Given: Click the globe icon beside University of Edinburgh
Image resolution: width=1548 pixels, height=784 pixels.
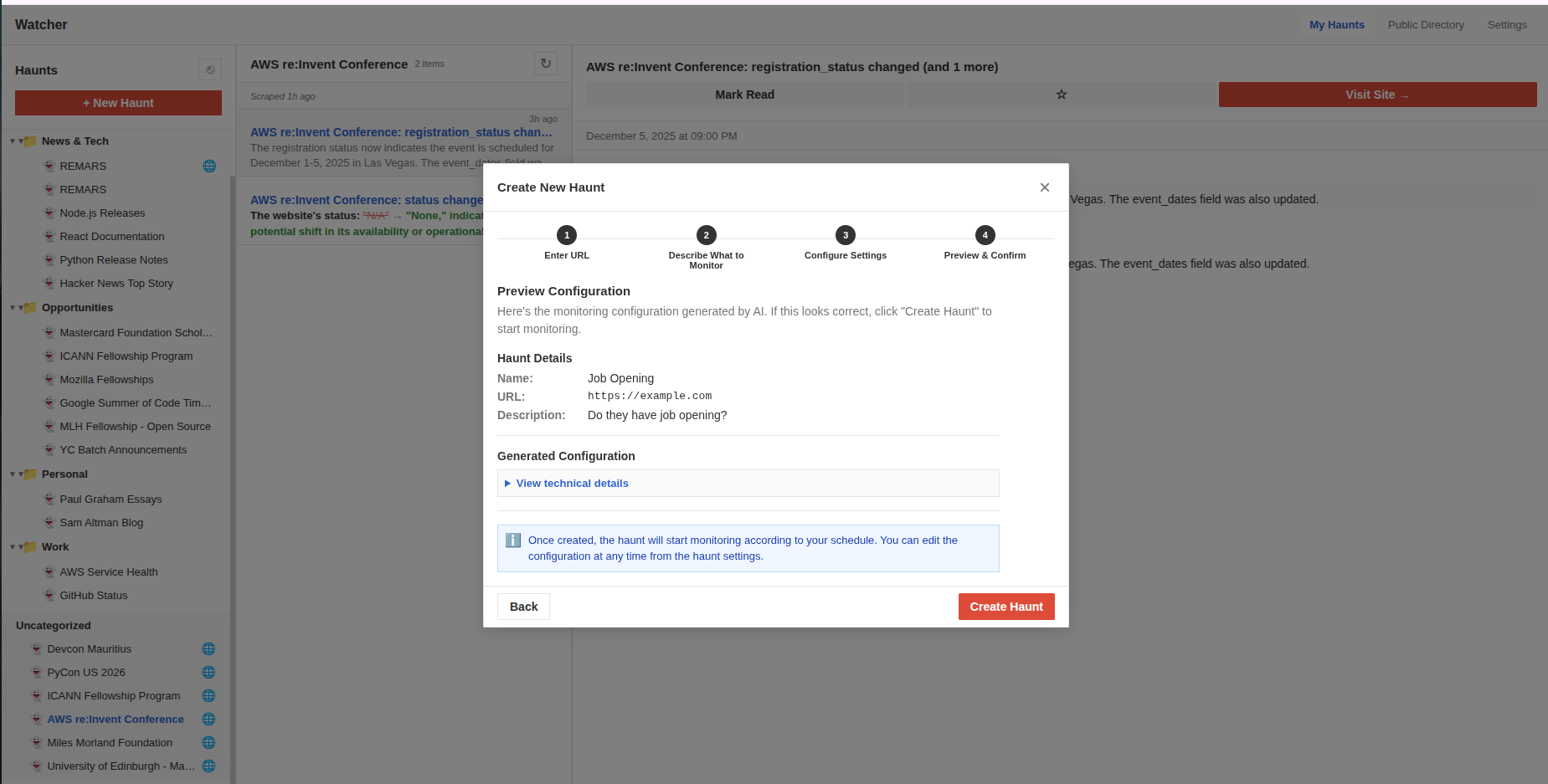Looking at the screenshot, I should (208, 766).
